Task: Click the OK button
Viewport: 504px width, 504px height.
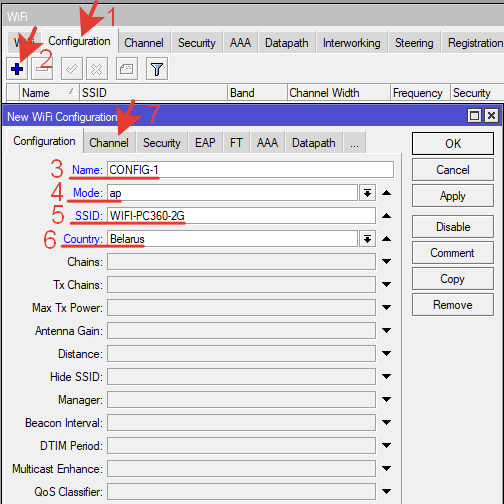Action: click(x=453, y=144)
